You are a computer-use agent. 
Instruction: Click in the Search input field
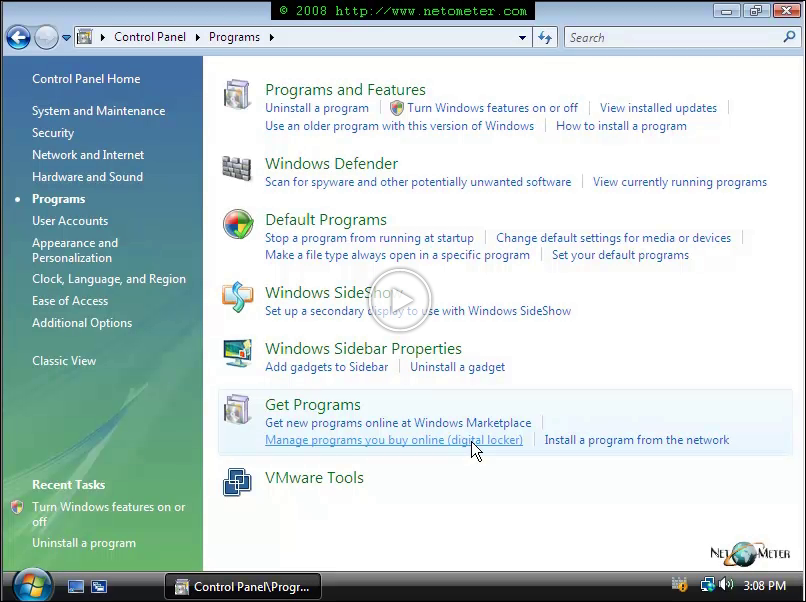click(x=673, y=38)
